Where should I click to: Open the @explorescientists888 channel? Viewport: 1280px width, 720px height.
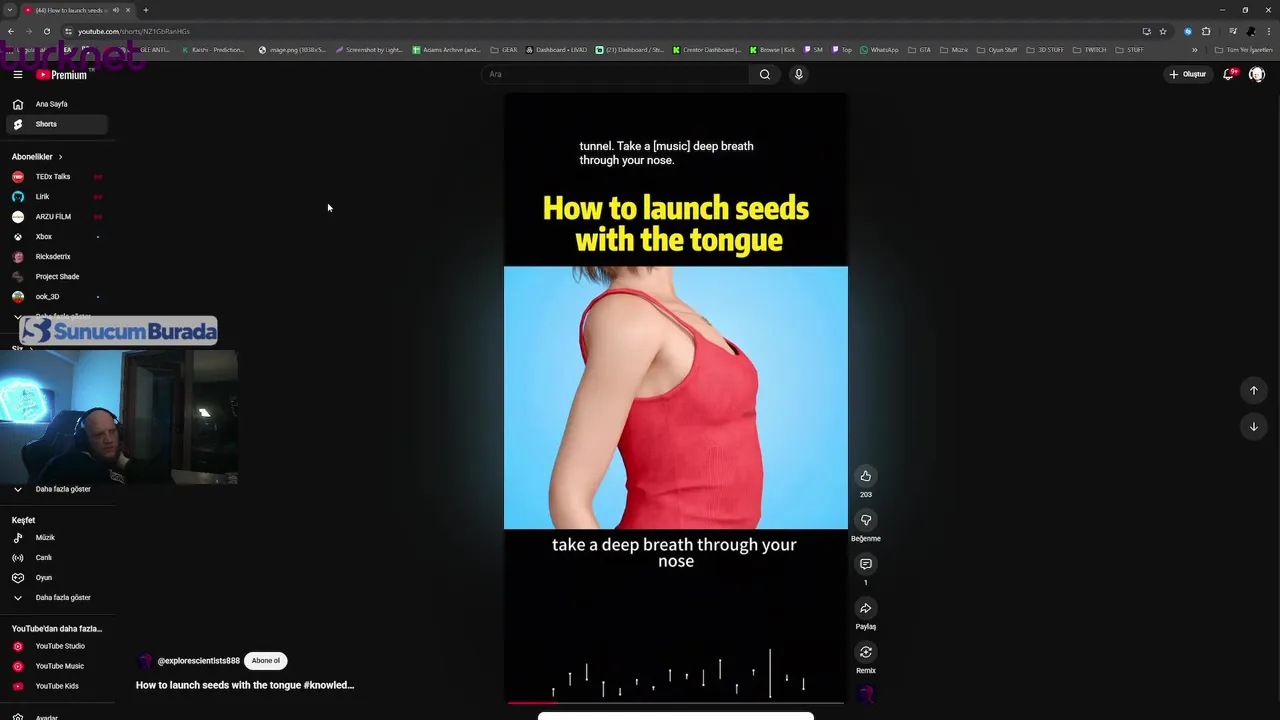coord(198,661)
